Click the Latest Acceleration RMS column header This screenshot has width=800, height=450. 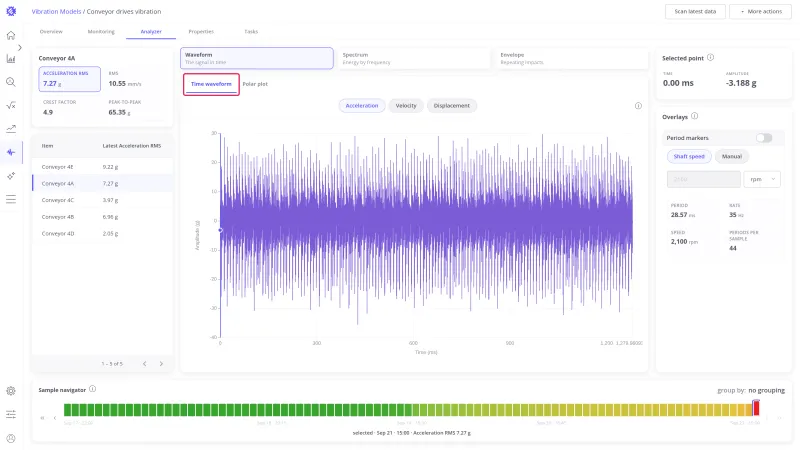(132, 146)
